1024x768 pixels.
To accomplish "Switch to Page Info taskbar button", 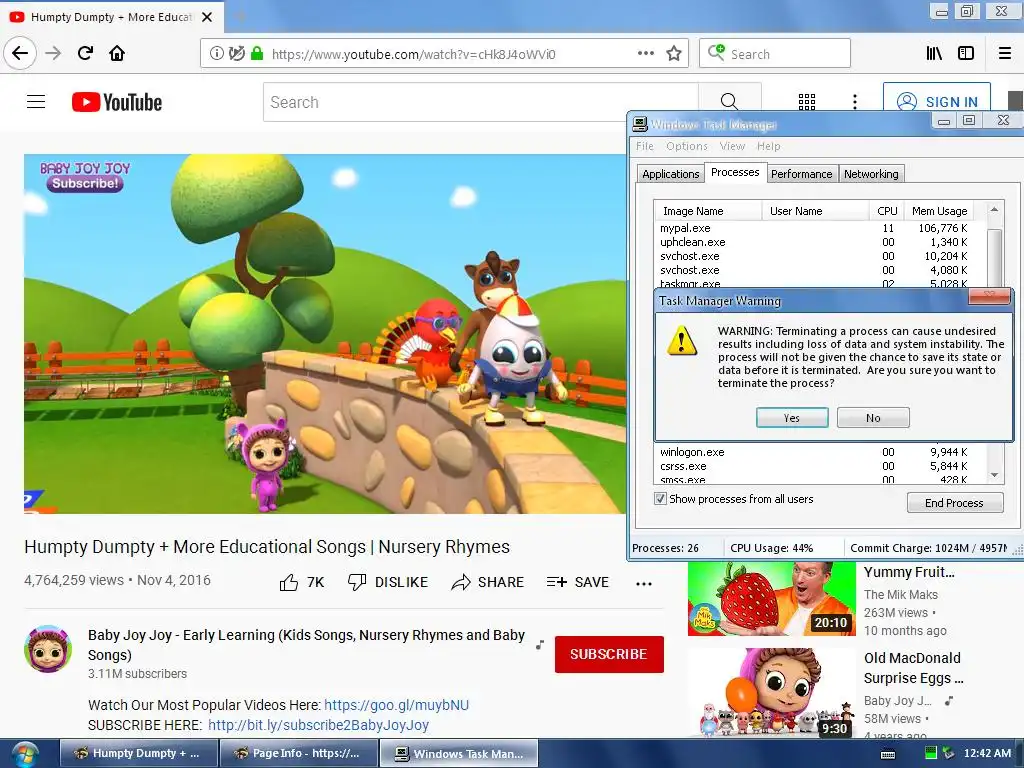I will tap(299, 754).
